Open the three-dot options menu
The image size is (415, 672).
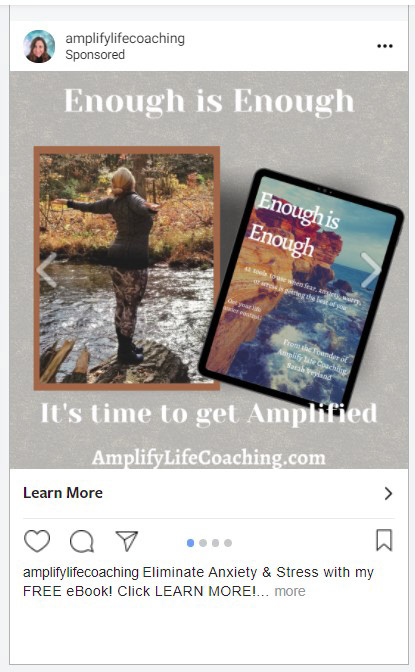[385, 46]
